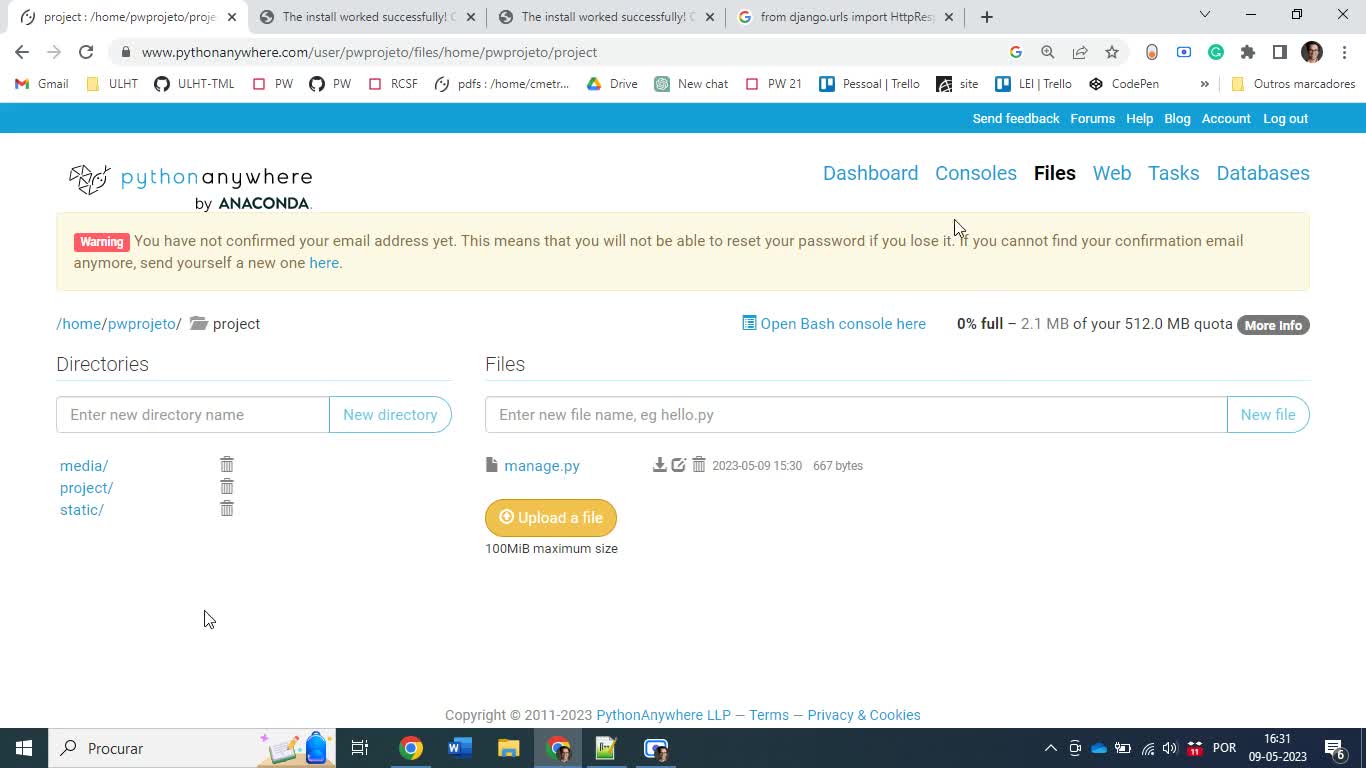Image resolution: width=1366 pixels, height=768 pixels.
Task: Click the '0% full' quota indicator
Action: pos(979,323)
